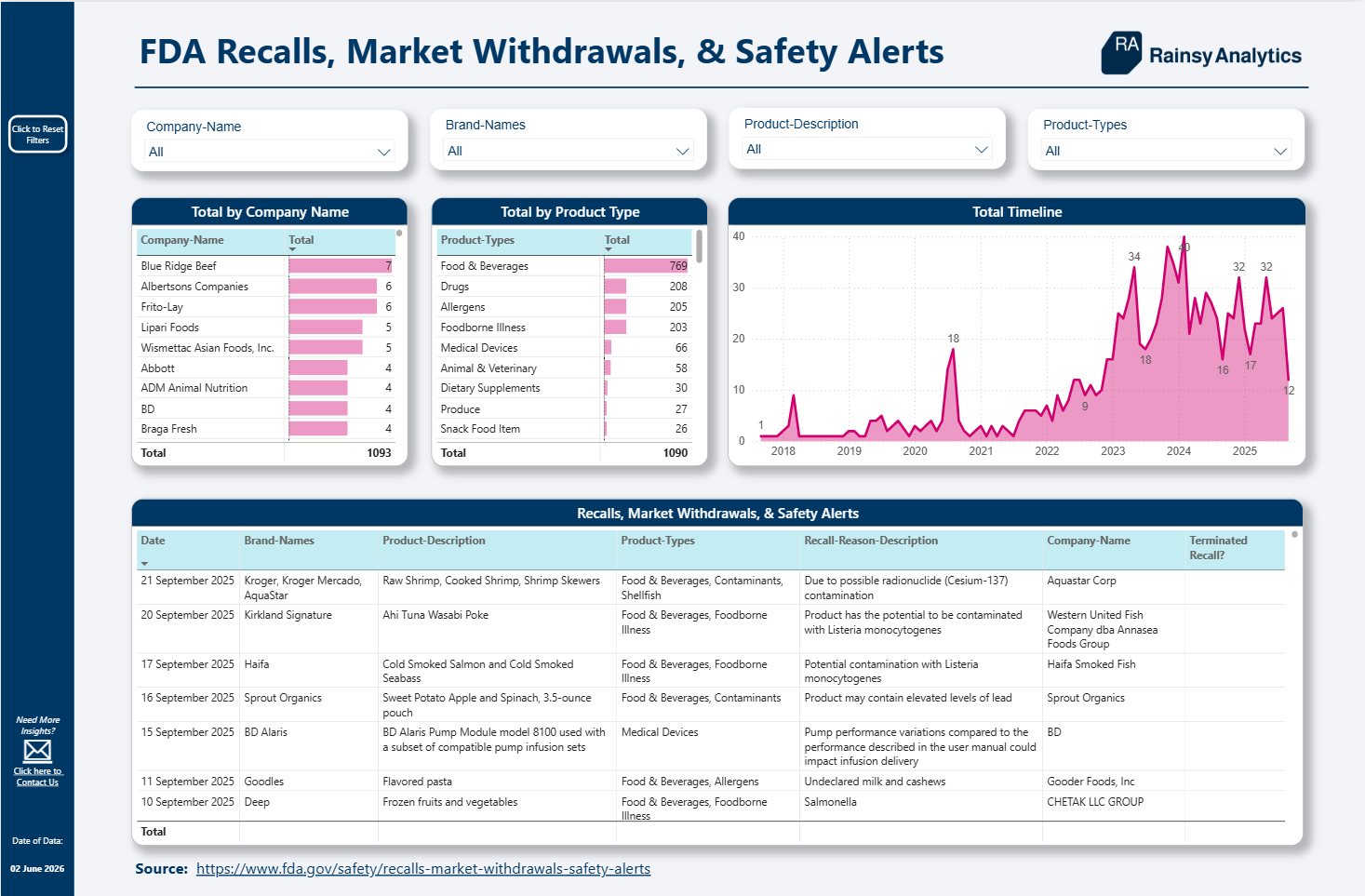Click the 2023 label on timeline axis
The image size is (1365, 896).
[x=1113, y=451]
